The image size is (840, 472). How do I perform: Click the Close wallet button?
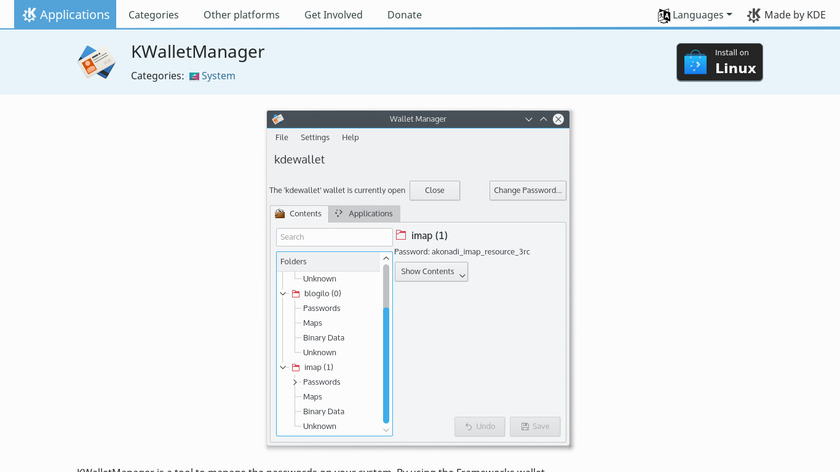tap(434, 190)
